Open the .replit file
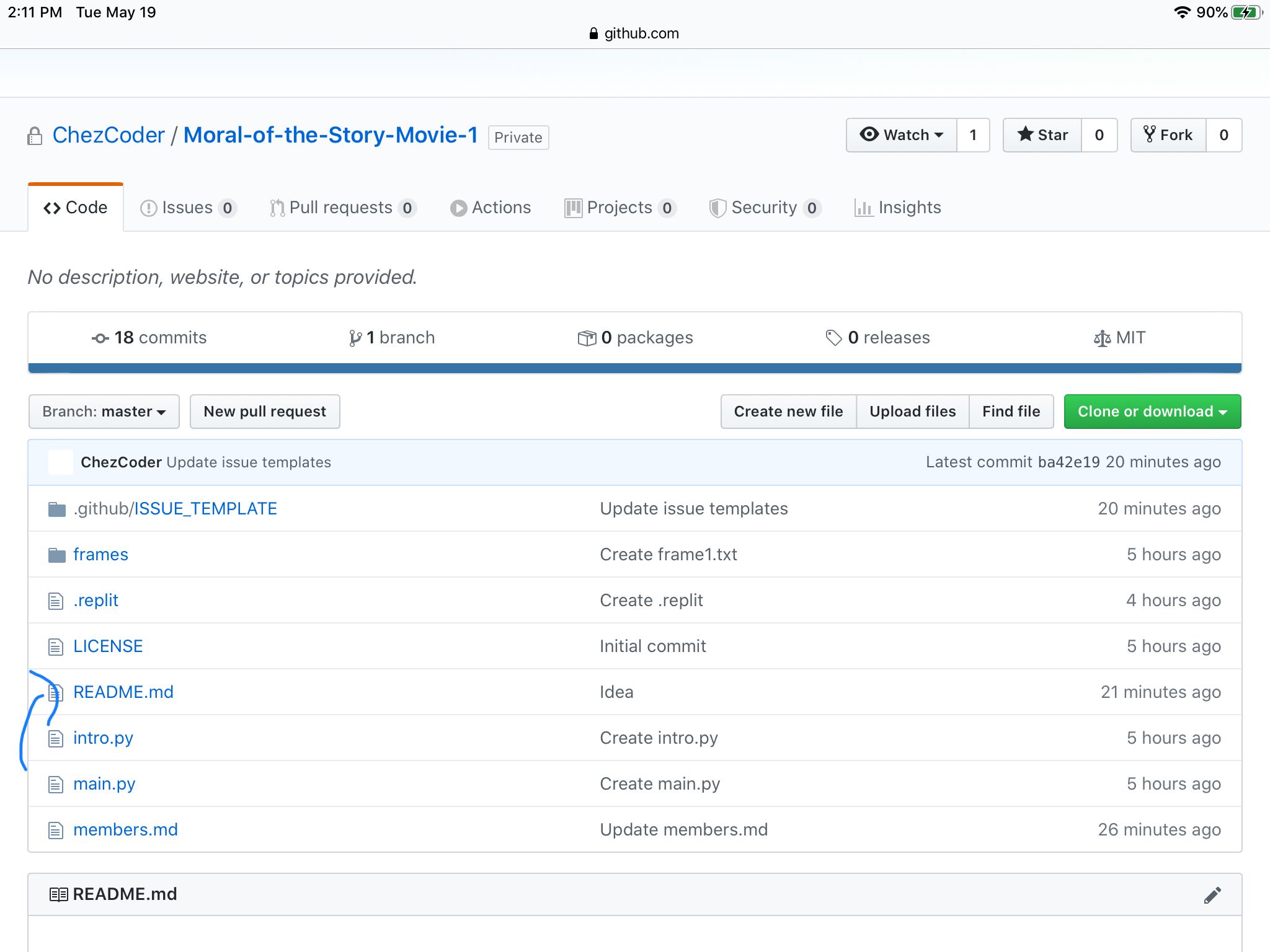This screenshot has width=1270, height=952. [x=95, y=601]
